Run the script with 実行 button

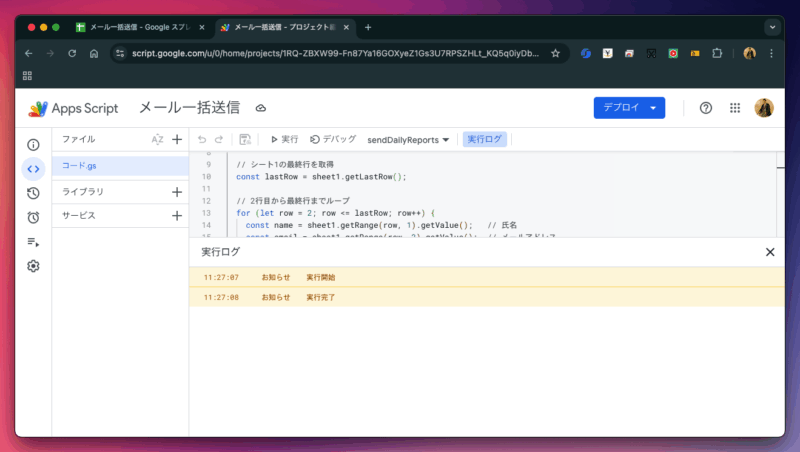tap(284, 140)
